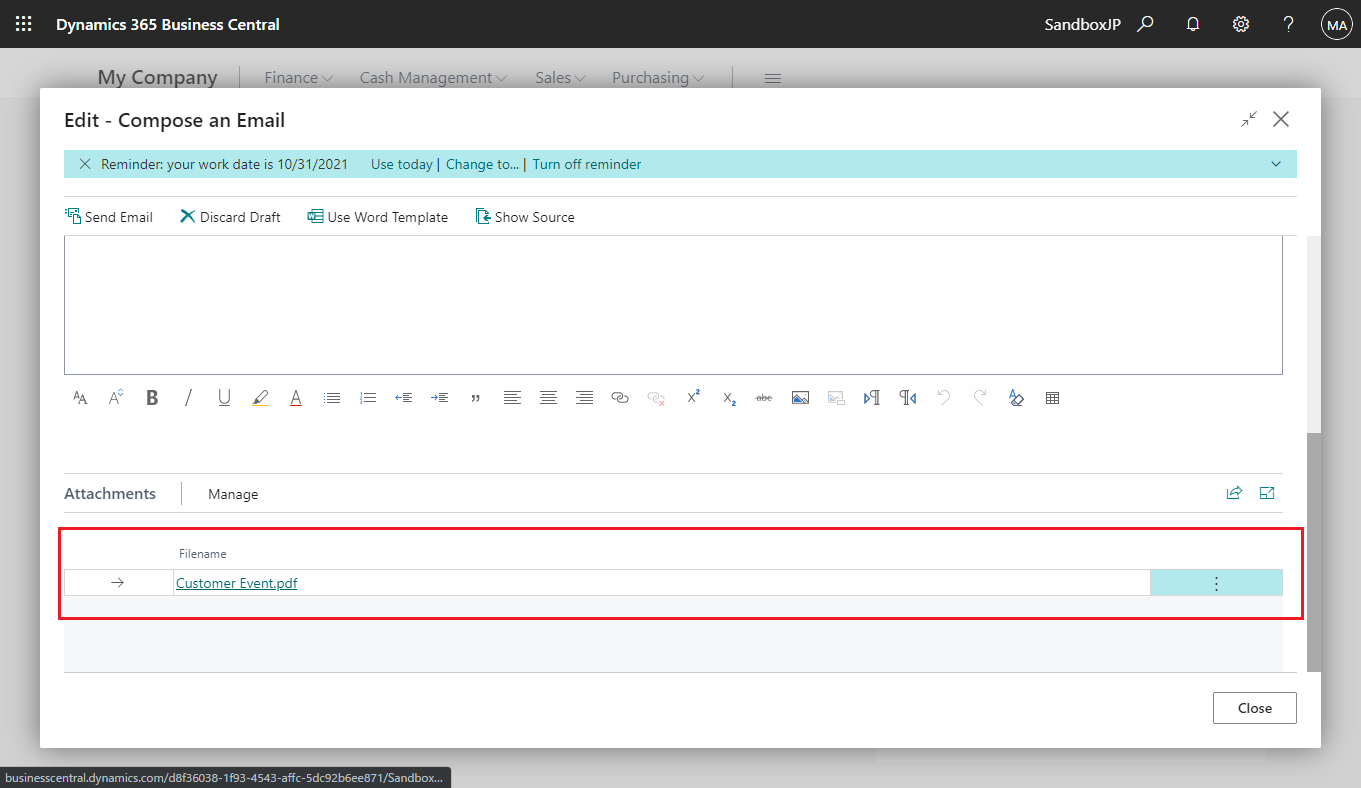Click Use today in the reminder banner

point(401,163)
